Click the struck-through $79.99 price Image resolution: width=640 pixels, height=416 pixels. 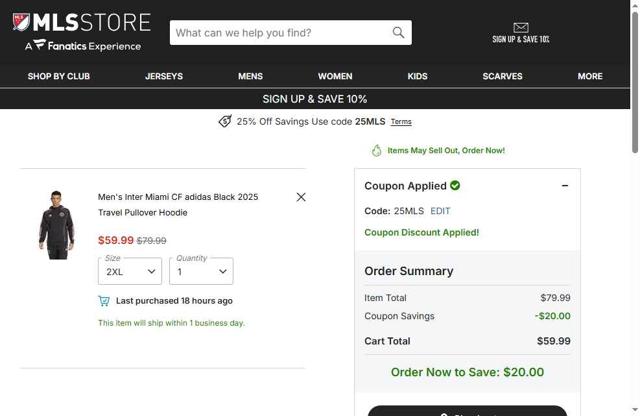(x=151, y=240)
